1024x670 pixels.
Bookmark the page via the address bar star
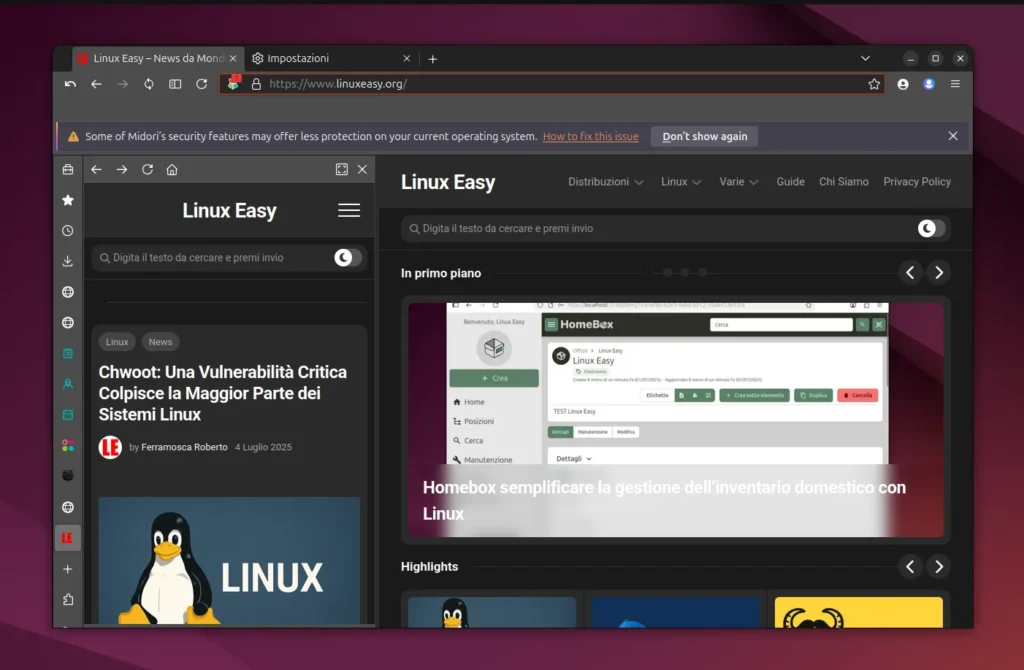coord(875,84)
